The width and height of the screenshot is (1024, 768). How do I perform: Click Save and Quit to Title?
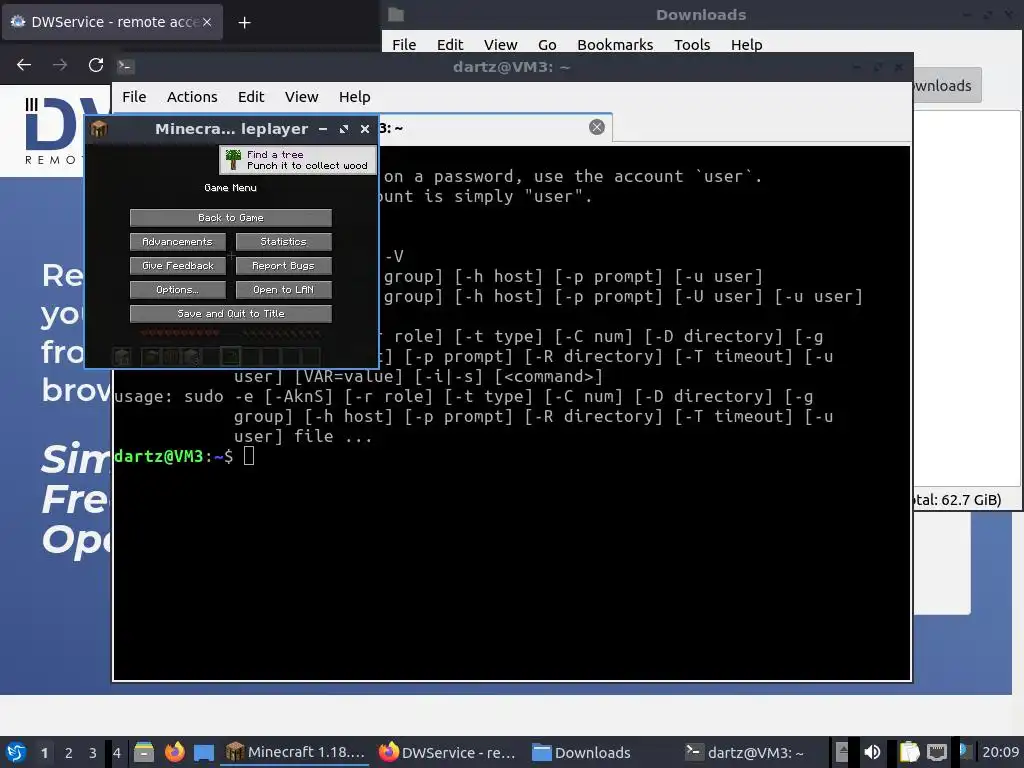231,313
